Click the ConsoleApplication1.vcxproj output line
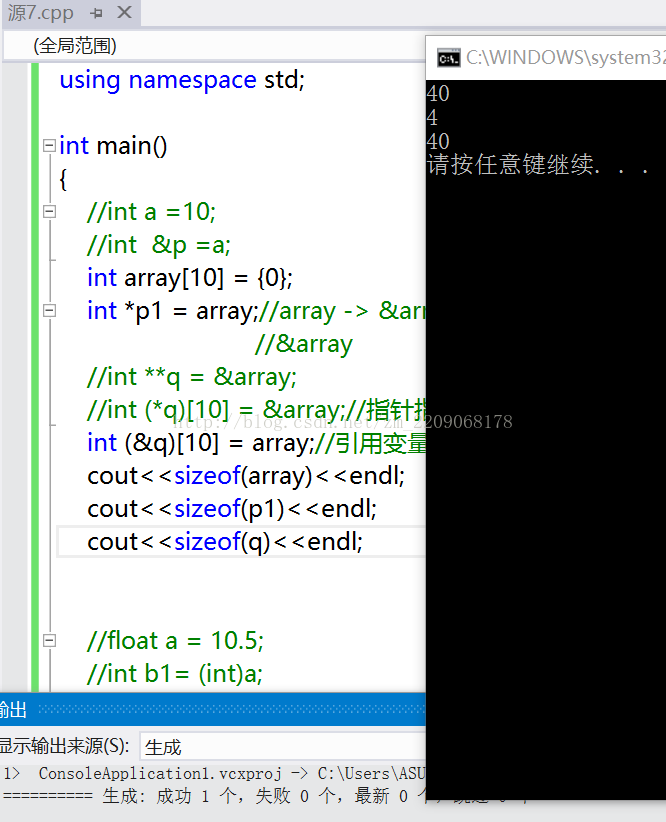 tap(213, 773)
